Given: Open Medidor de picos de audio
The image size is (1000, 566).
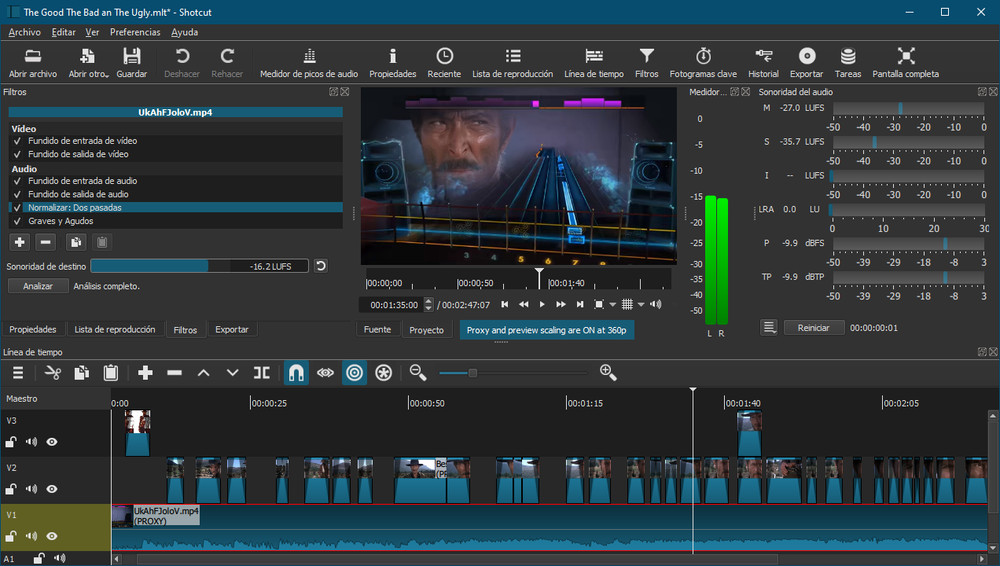Looking at the screenshot, I should (309, 63).
